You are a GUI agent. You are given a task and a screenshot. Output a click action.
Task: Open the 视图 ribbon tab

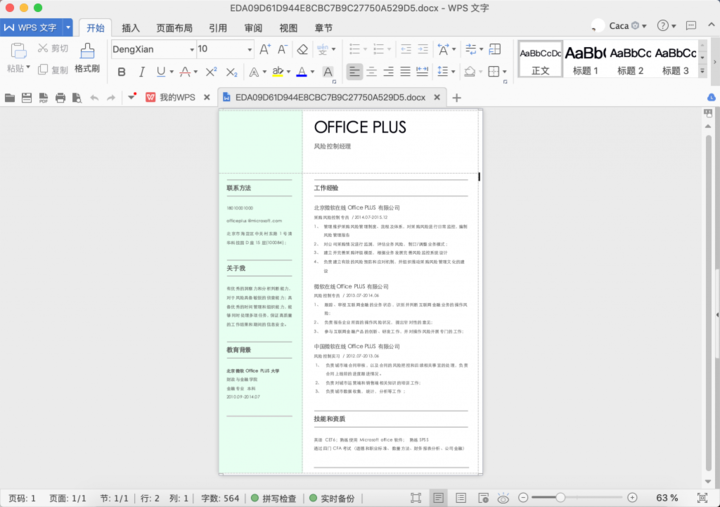288,28
